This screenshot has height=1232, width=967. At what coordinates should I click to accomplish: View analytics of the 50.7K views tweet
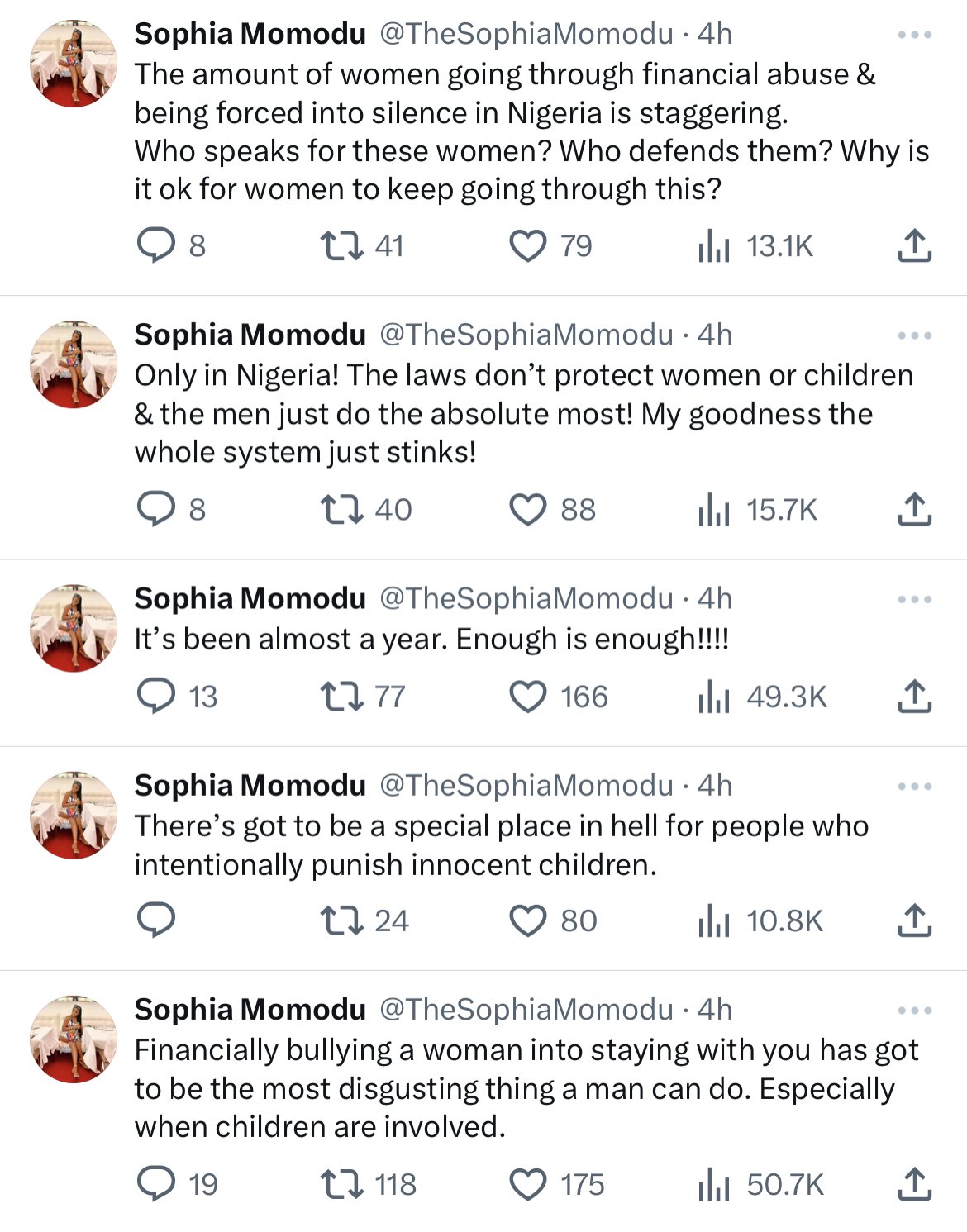coord(714,1185)
